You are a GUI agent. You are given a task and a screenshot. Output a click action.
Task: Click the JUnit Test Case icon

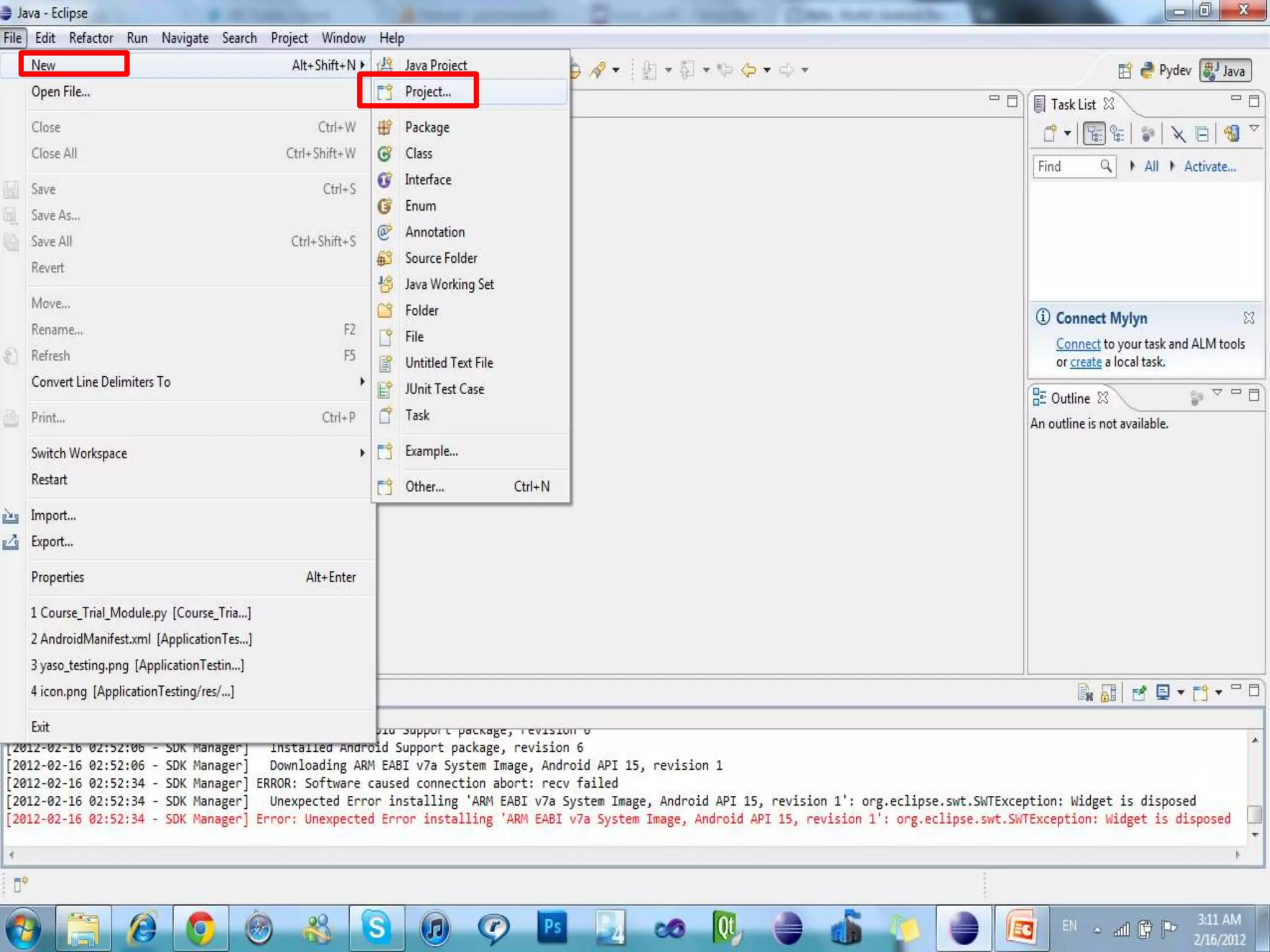384,389
